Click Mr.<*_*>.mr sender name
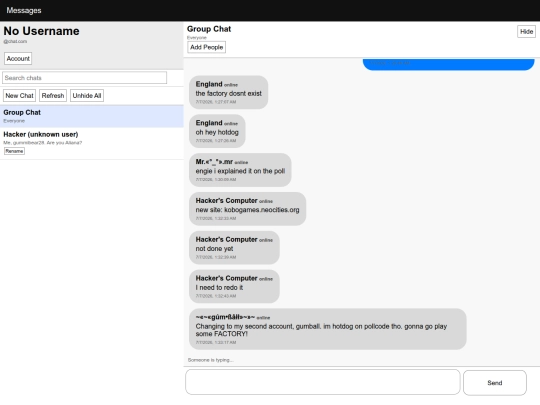The width and height of the screenshot is (540, 405). [214, 162]
